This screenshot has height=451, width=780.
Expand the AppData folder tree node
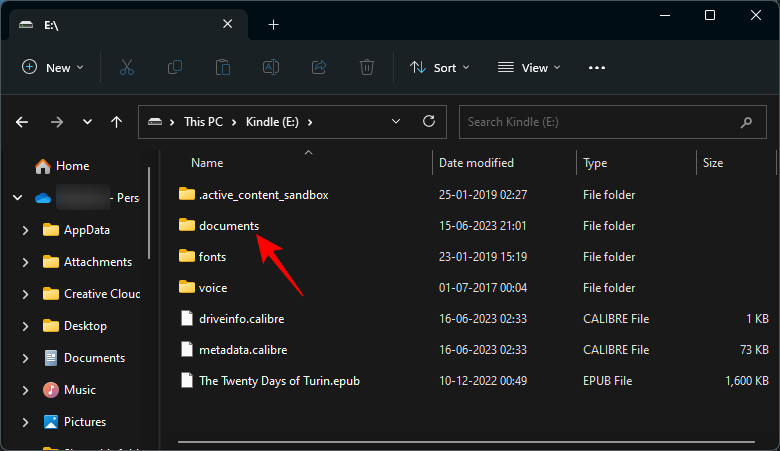[x=25, y=230]
